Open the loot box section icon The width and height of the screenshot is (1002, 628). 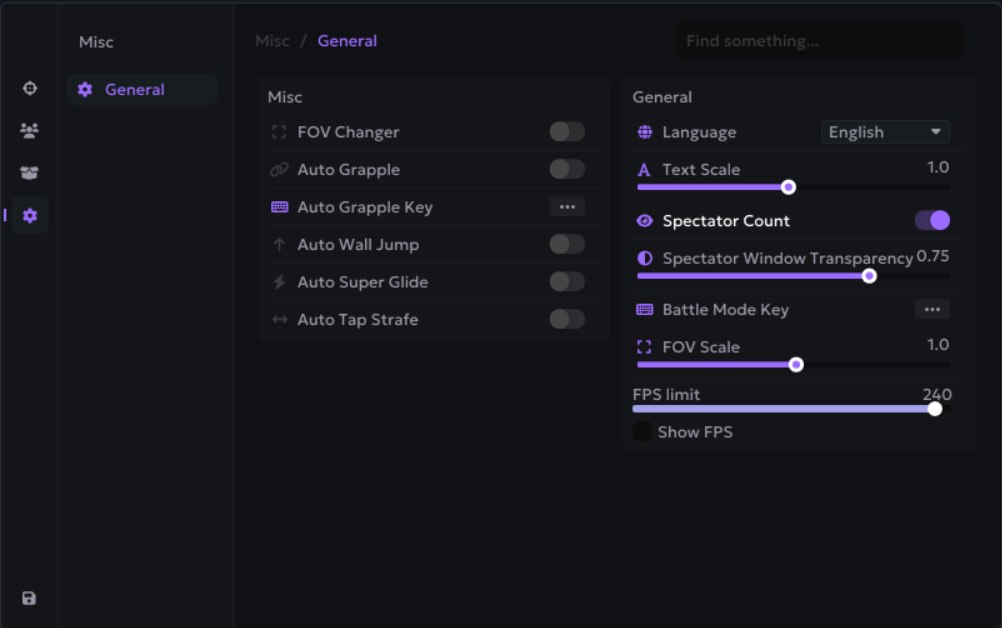tap(29, 173)
